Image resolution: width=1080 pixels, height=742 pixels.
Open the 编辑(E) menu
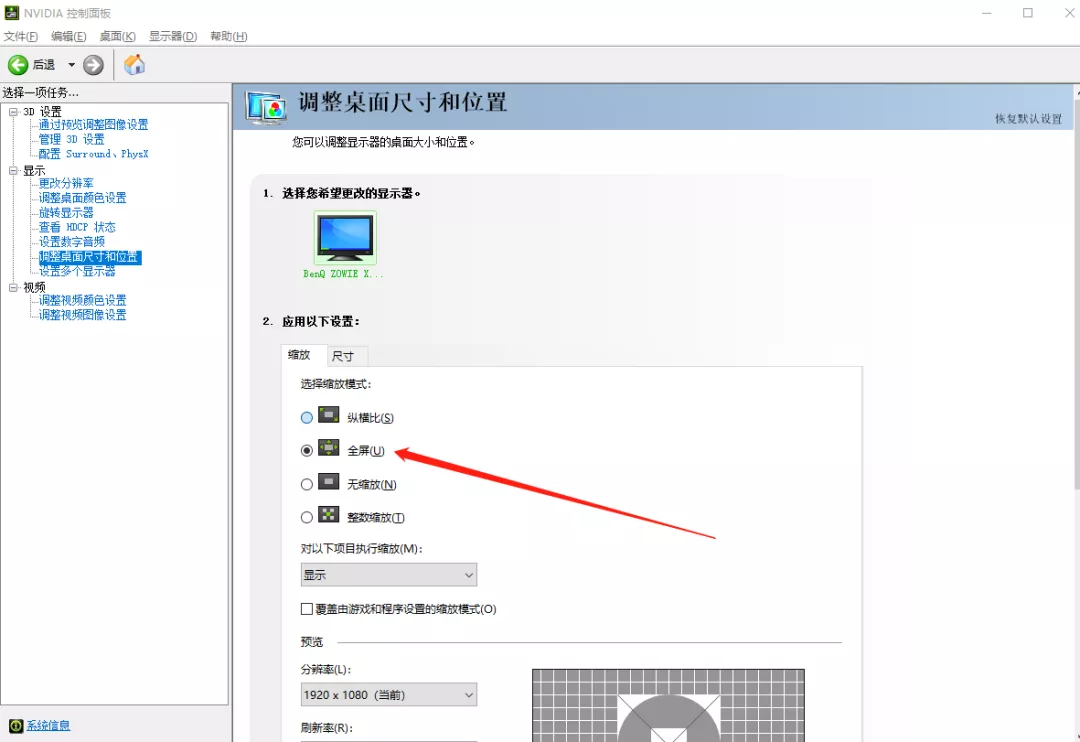69,36
